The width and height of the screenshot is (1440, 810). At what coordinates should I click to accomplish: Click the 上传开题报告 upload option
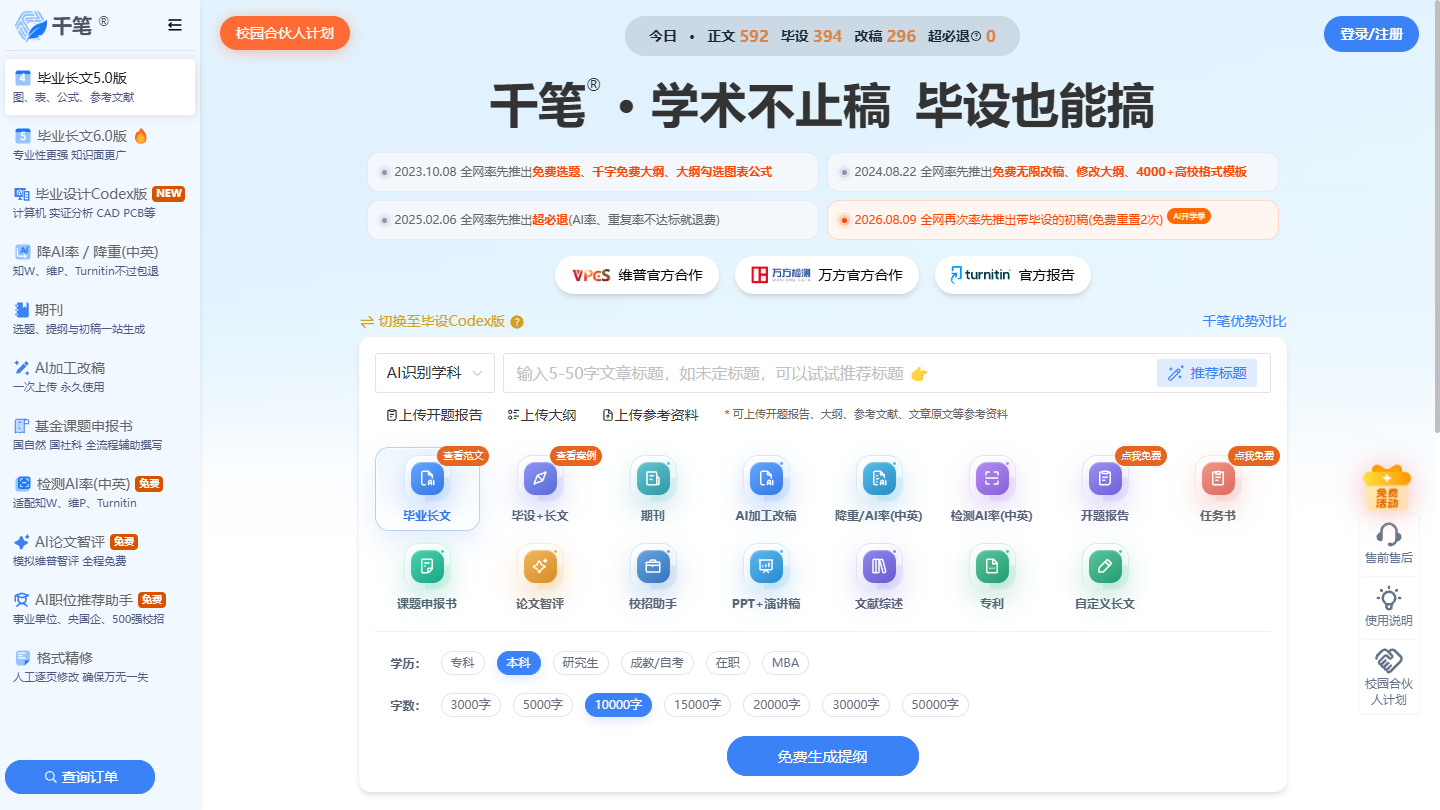click(434, 415)
